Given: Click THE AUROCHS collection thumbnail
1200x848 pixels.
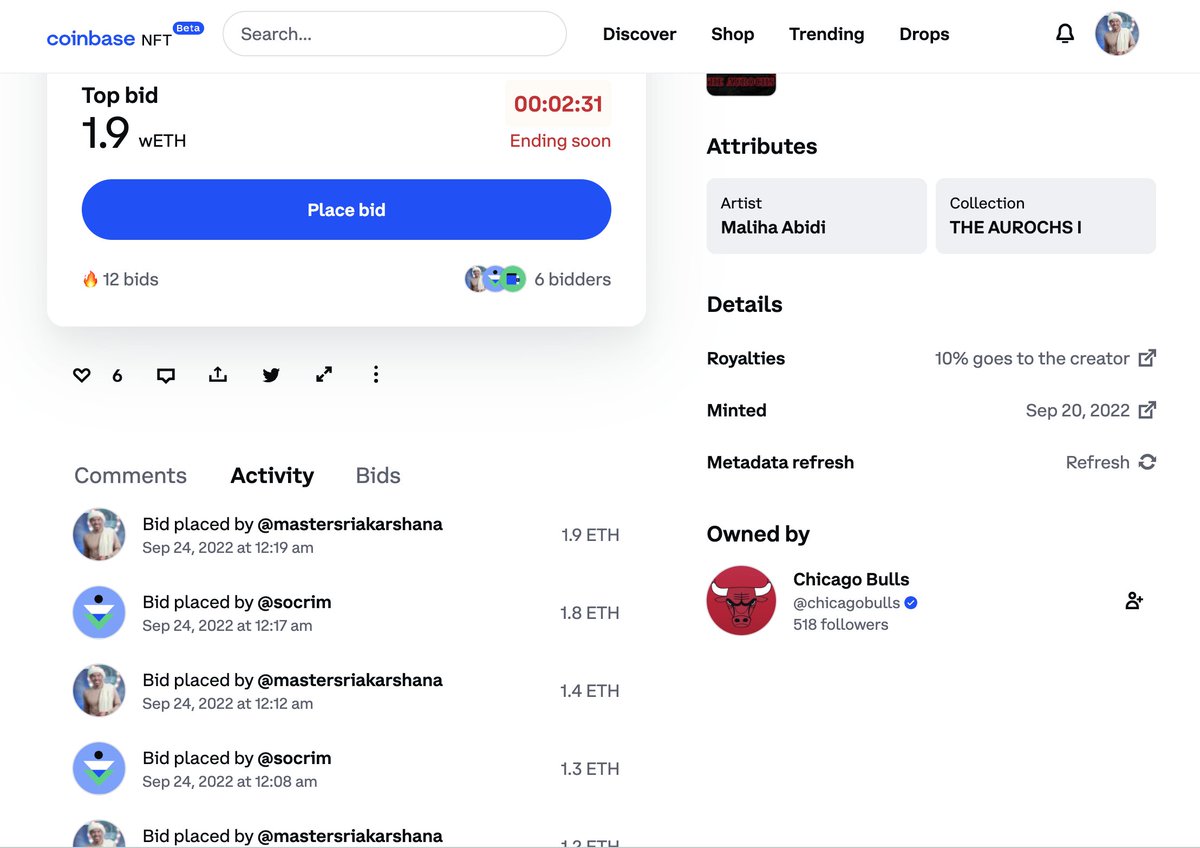Looking at the screenshot, I should [x=741, y=85].
